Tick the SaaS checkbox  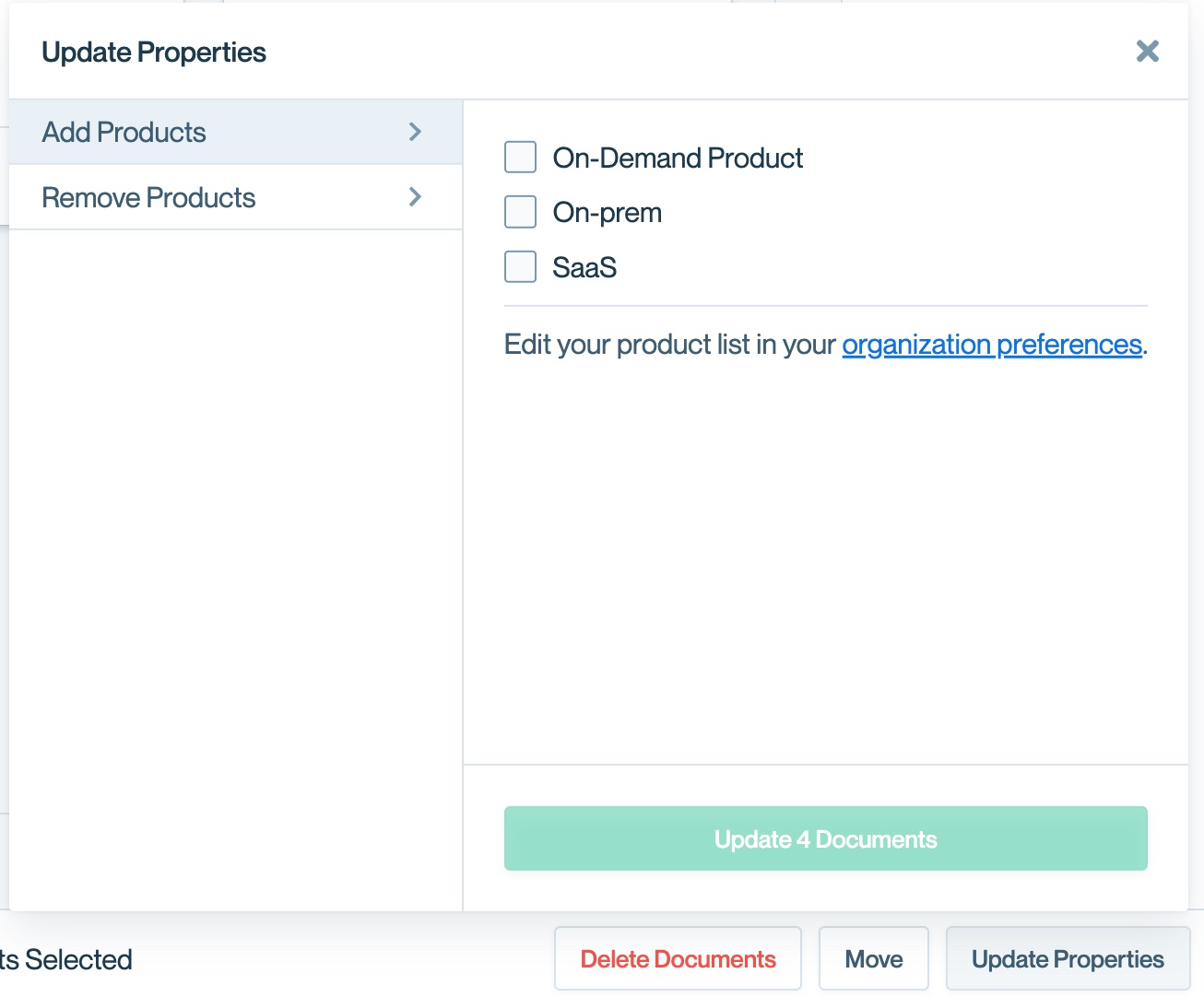coord(520,267)
